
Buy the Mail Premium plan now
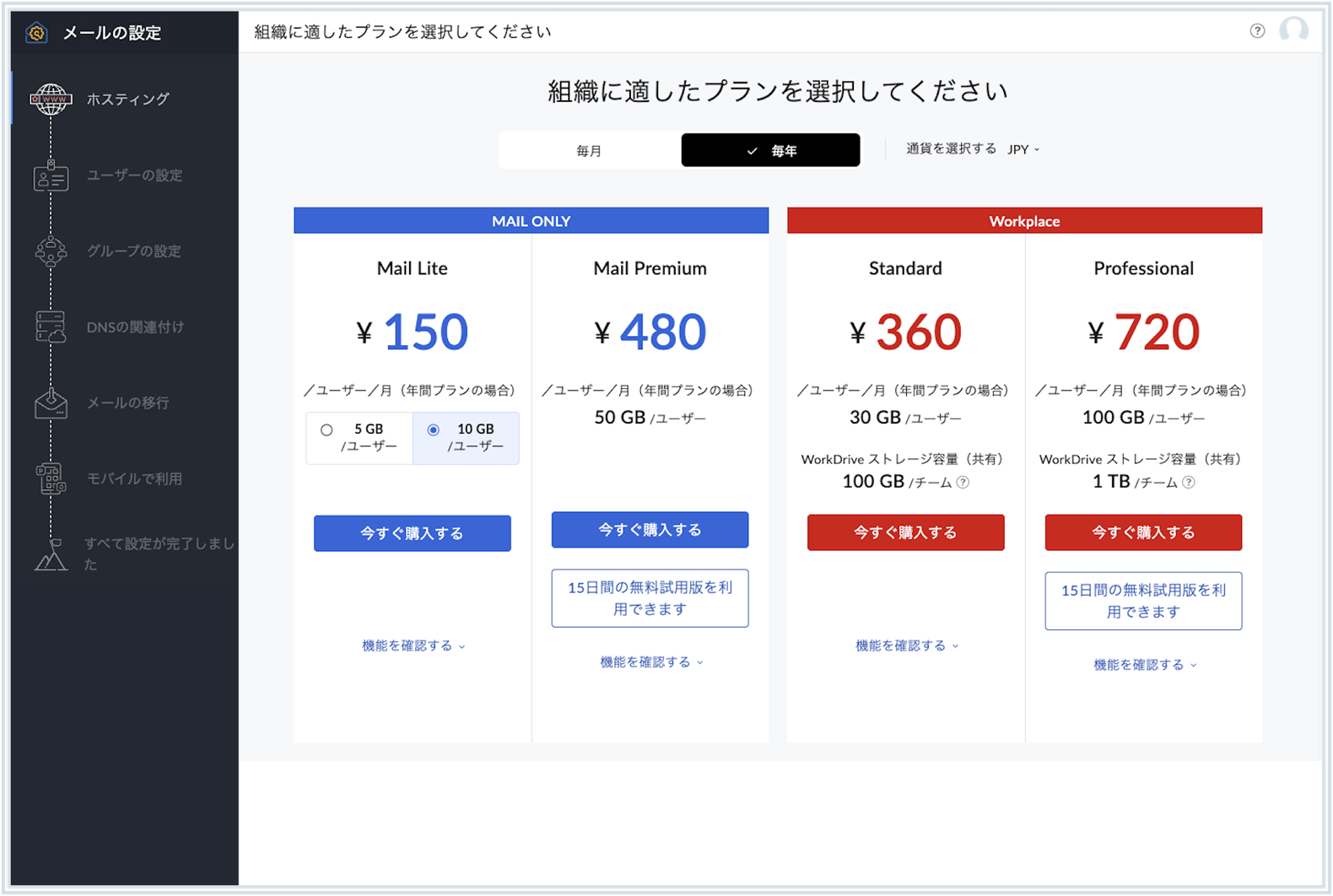[x=650, y=530]
